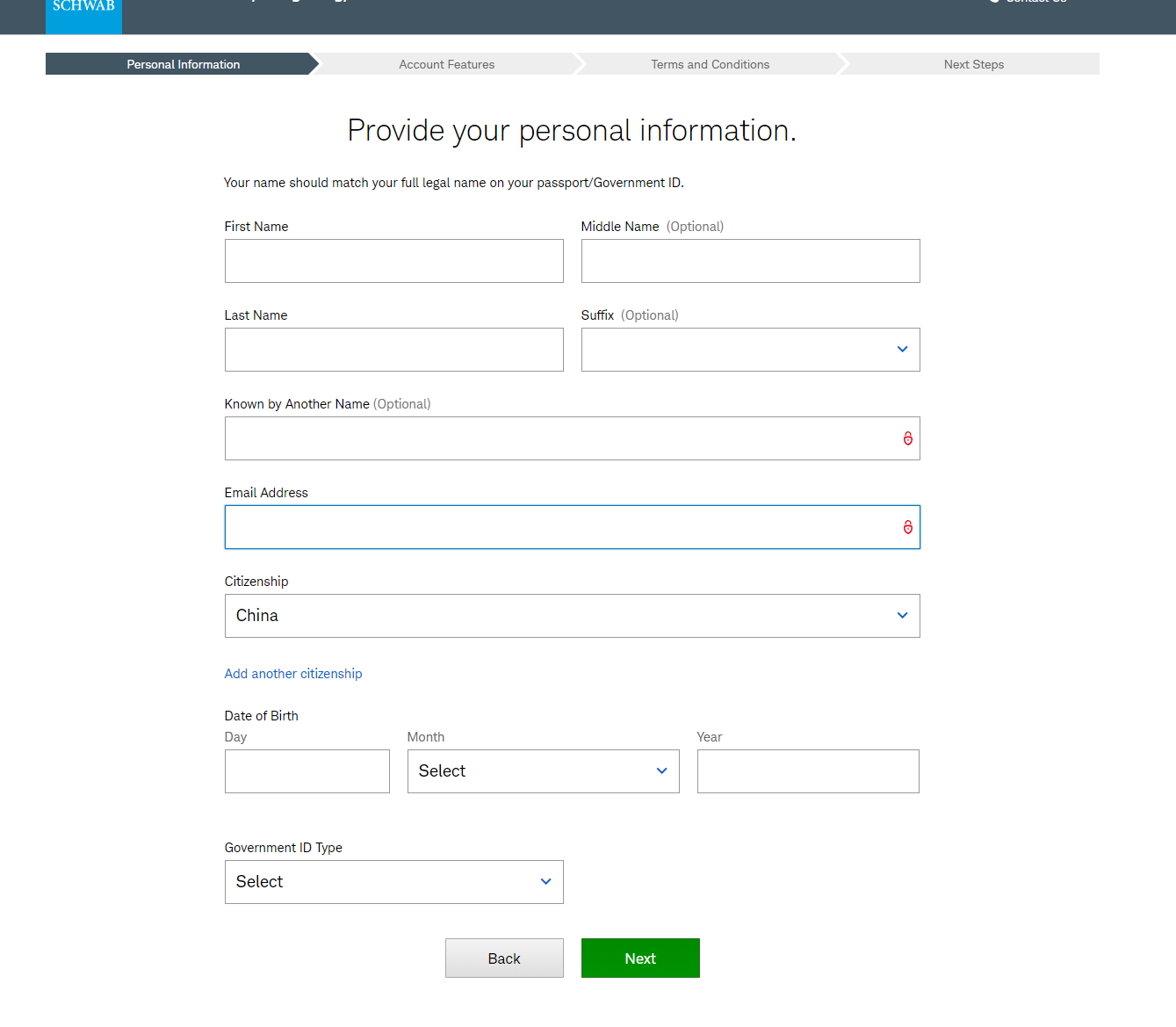The image size is (1176, 1027).
Task: Open the Citizenship dropdown showing China
Action: pos(572,616)
